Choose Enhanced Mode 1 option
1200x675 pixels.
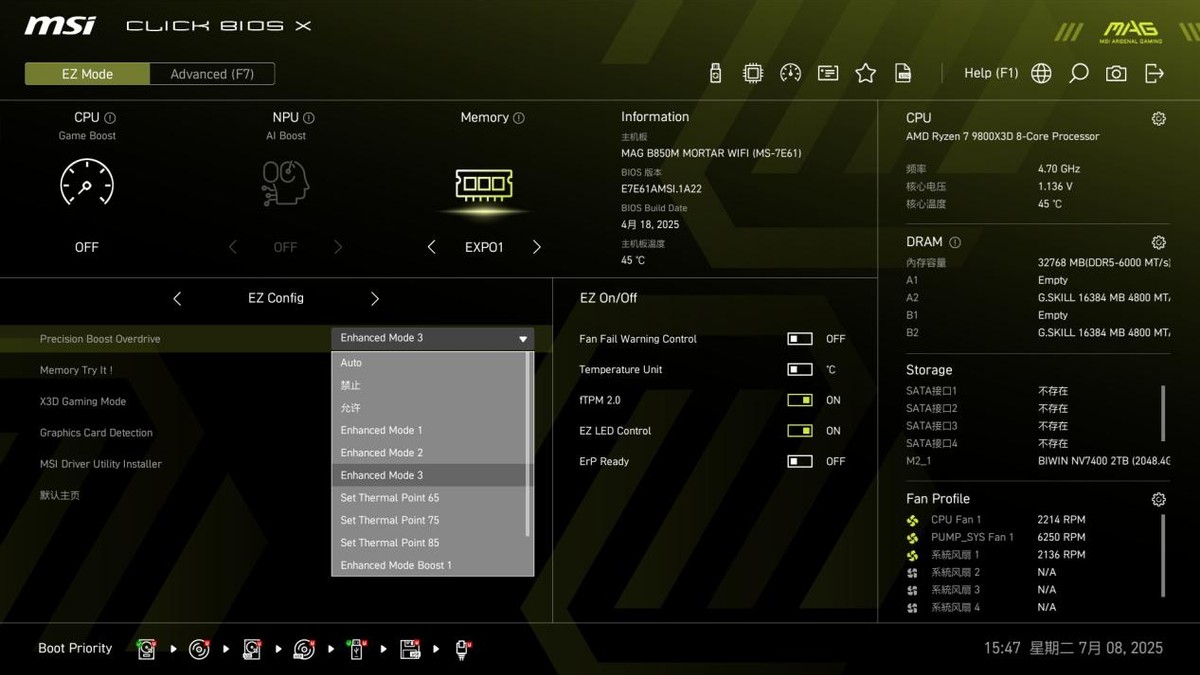tap(428, 430)
